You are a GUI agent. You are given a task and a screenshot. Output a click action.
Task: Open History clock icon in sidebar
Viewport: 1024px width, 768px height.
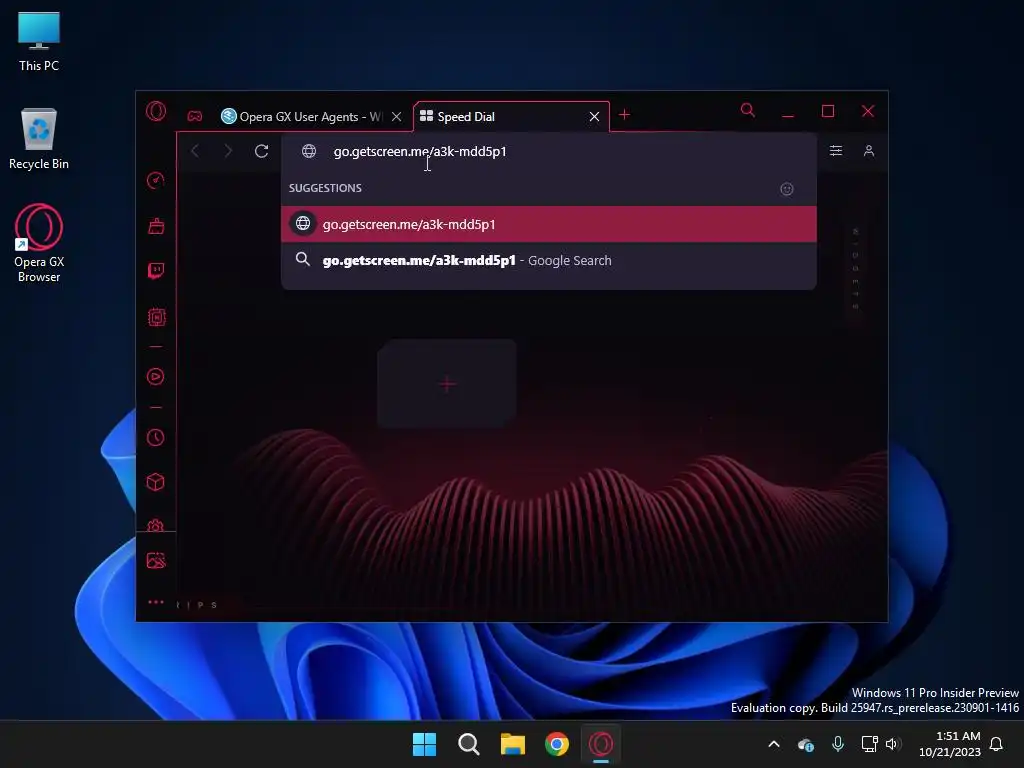(x=155, y=438)
